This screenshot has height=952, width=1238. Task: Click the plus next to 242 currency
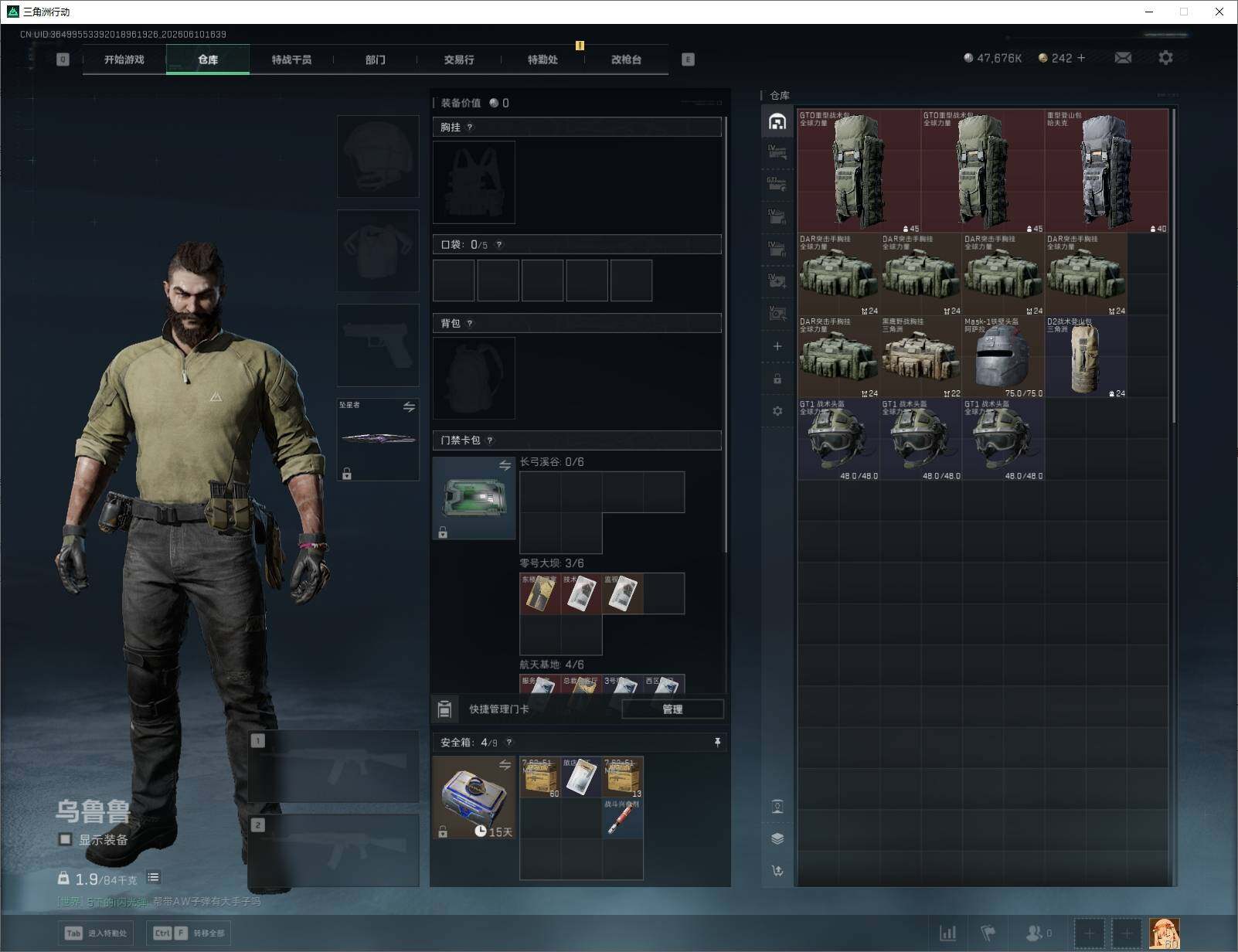[x=1081, y=58]
